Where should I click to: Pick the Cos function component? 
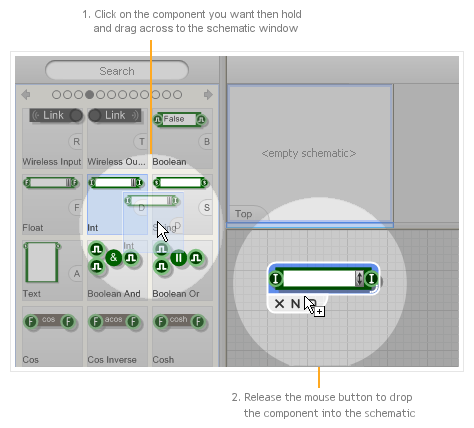52,336
